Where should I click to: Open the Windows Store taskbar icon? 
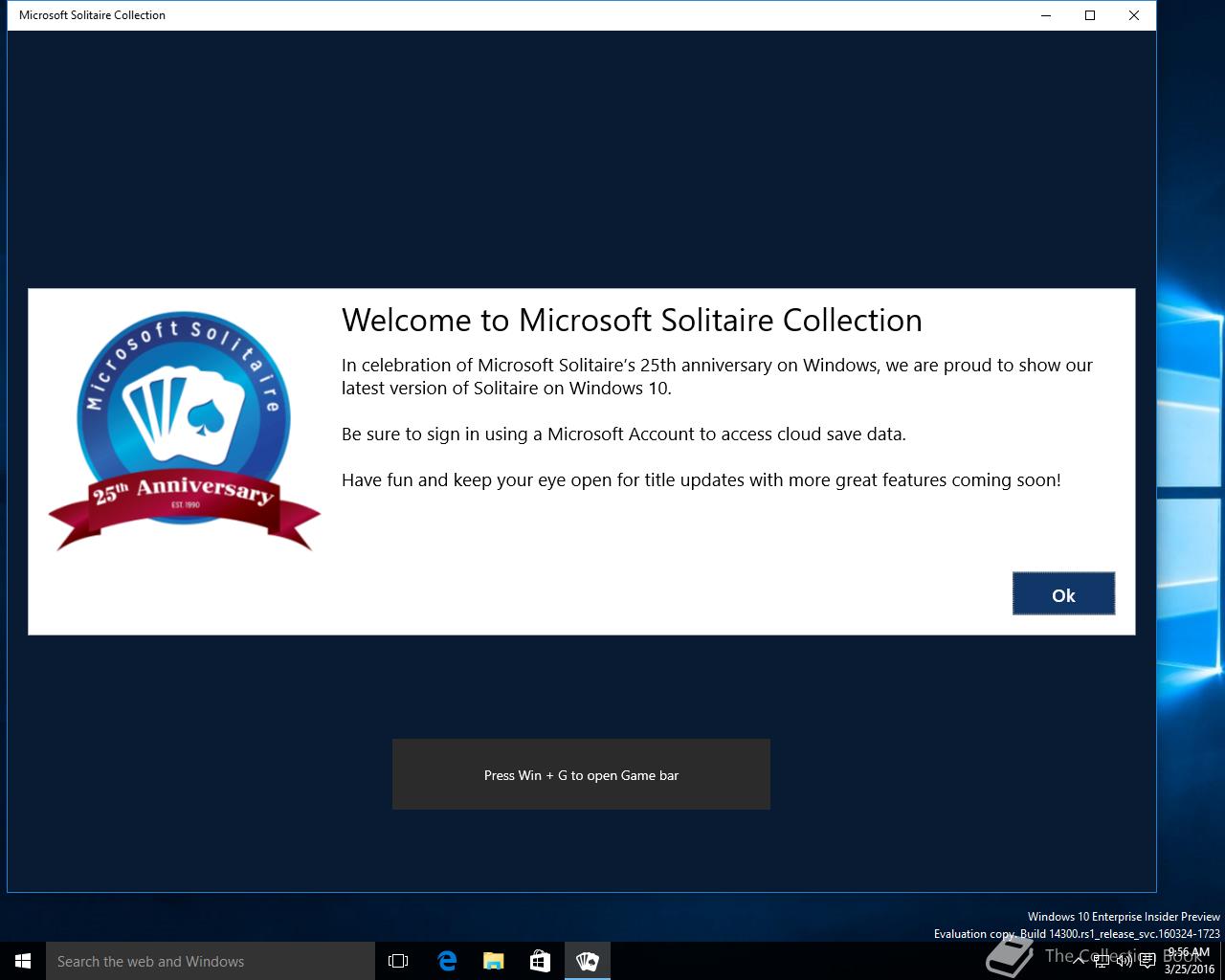[540, 961]
